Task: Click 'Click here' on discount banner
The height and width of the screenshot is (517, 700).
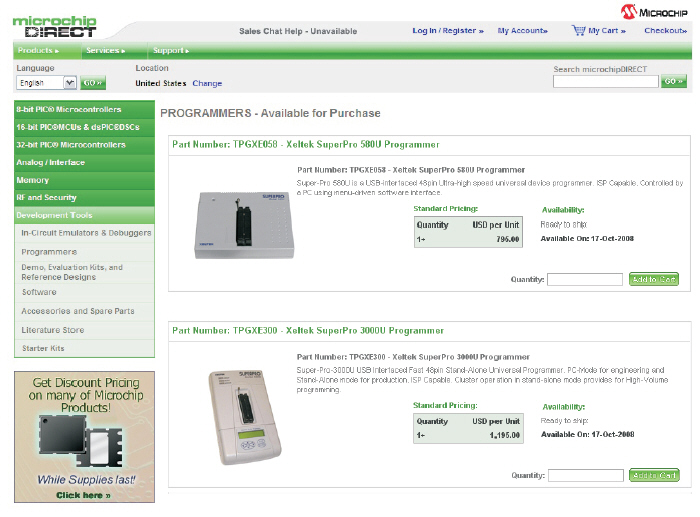Action: (83, 495)
